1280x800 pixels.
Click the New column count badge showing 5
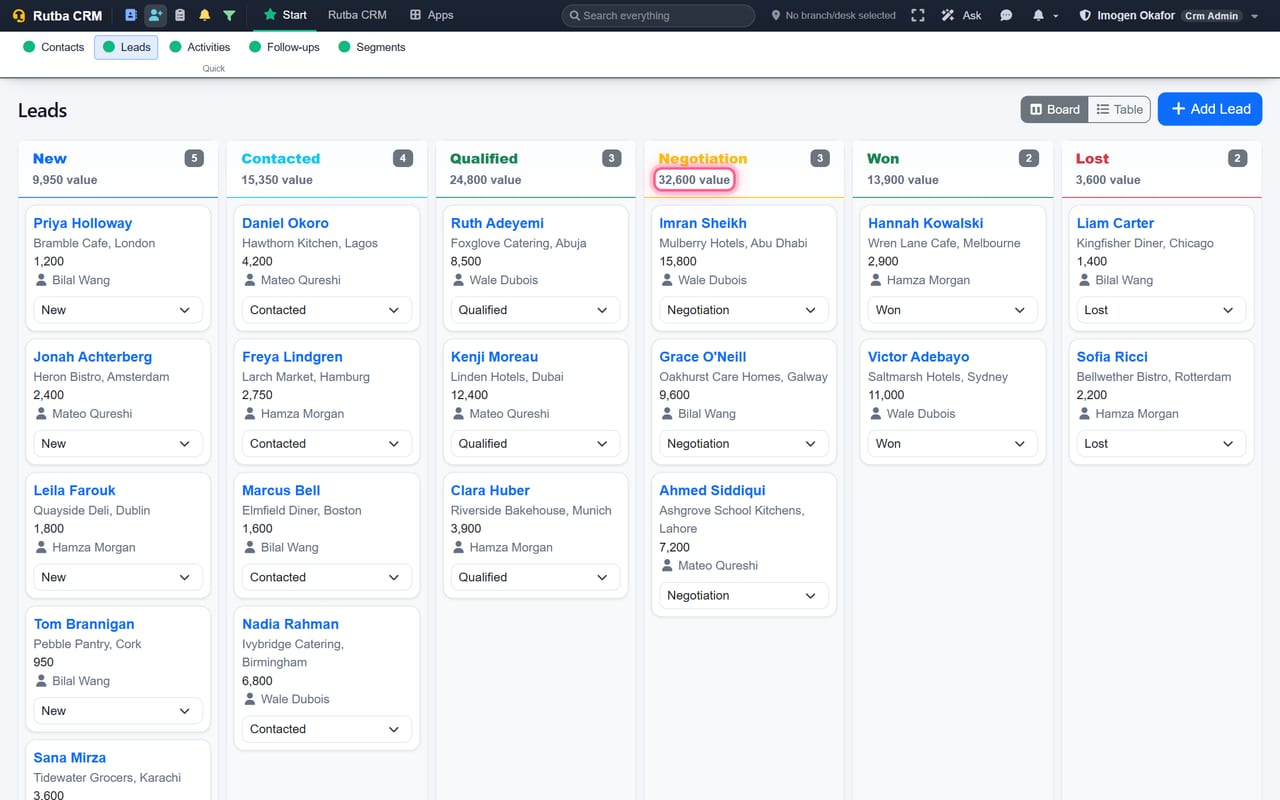coord(194,158)
